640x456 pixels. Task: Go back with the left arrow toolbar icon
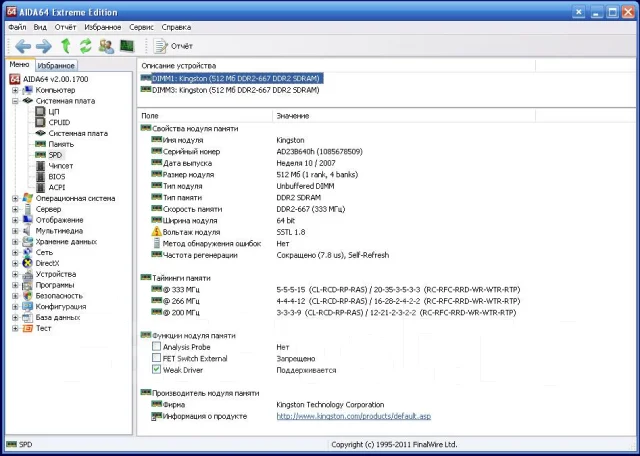click(23, 46)
